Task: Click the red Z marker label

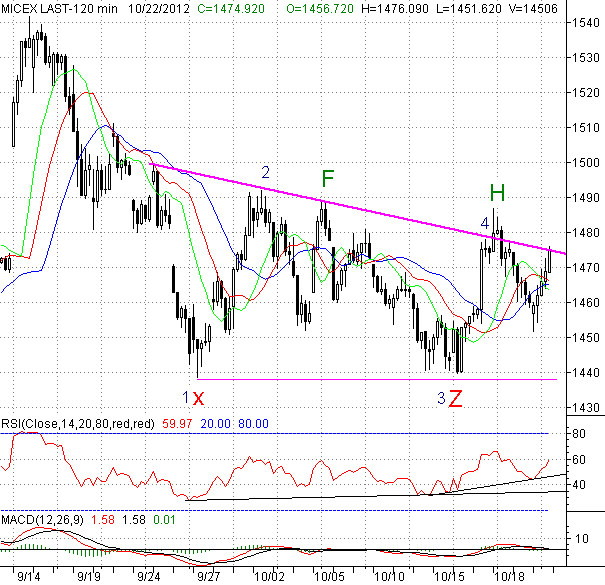Action: [456, 398]
